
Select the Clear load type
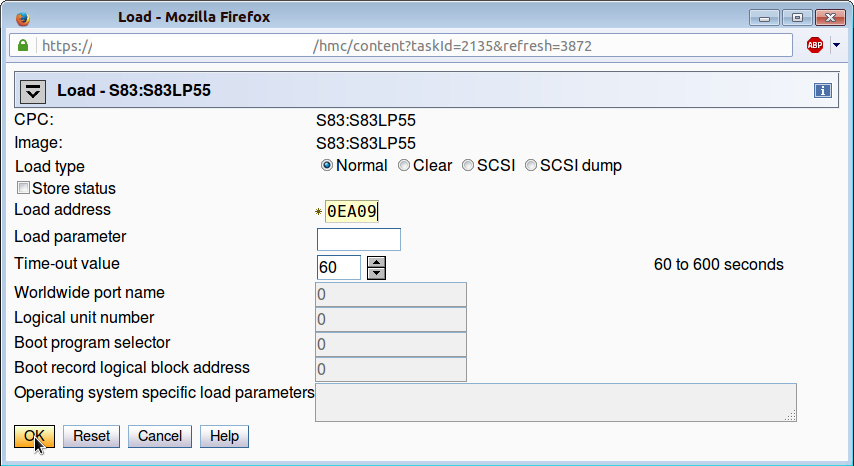point(404,166)
